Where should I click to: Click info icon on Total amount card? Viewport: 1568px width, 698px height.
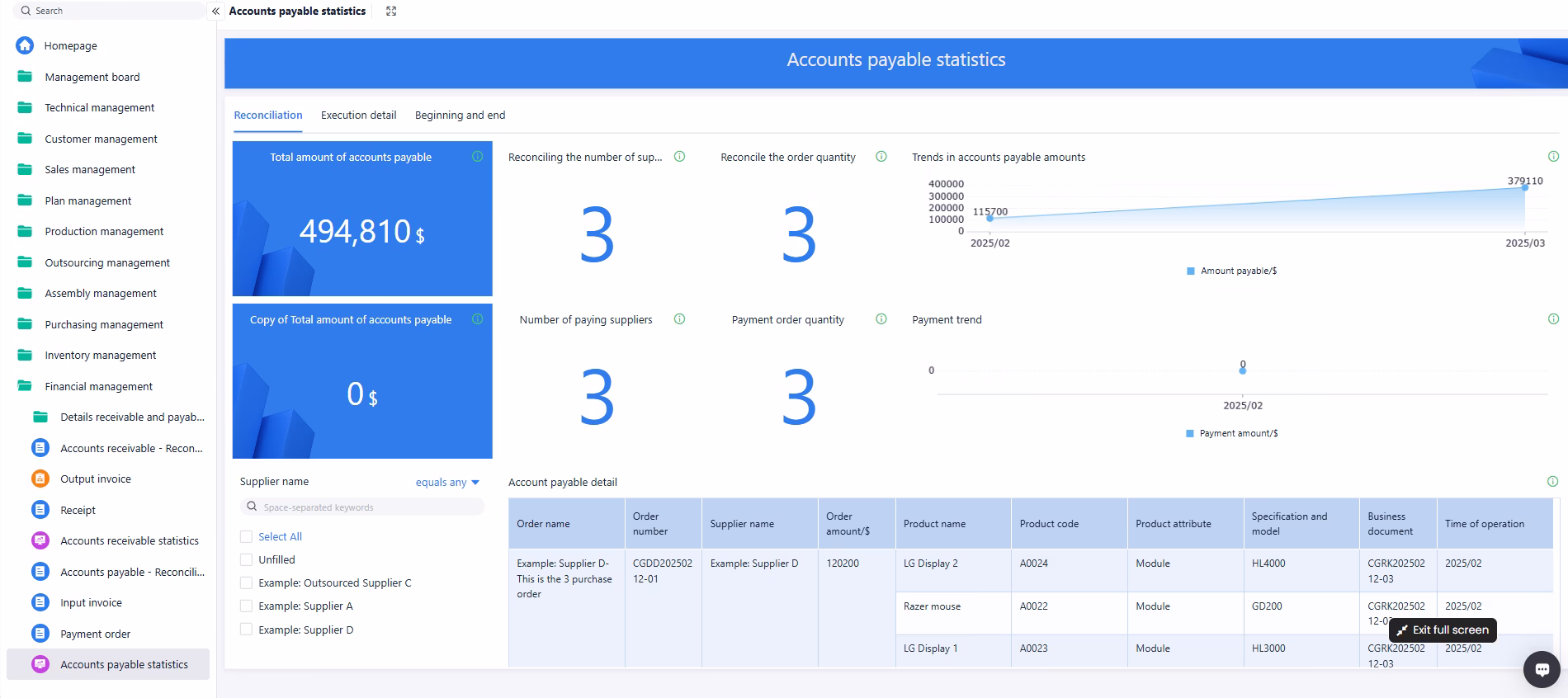[477, 157]
